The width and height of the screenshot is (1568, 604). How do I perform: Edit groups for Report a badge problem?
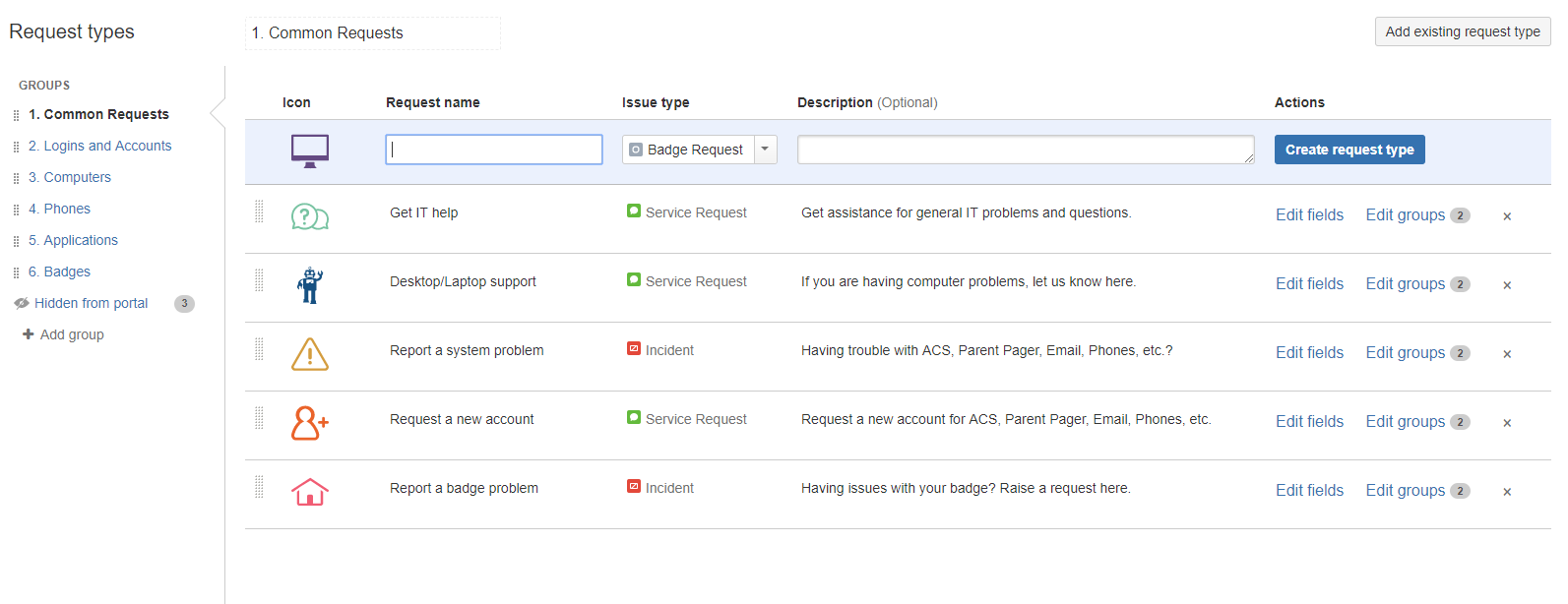(x=1406, y=490)
